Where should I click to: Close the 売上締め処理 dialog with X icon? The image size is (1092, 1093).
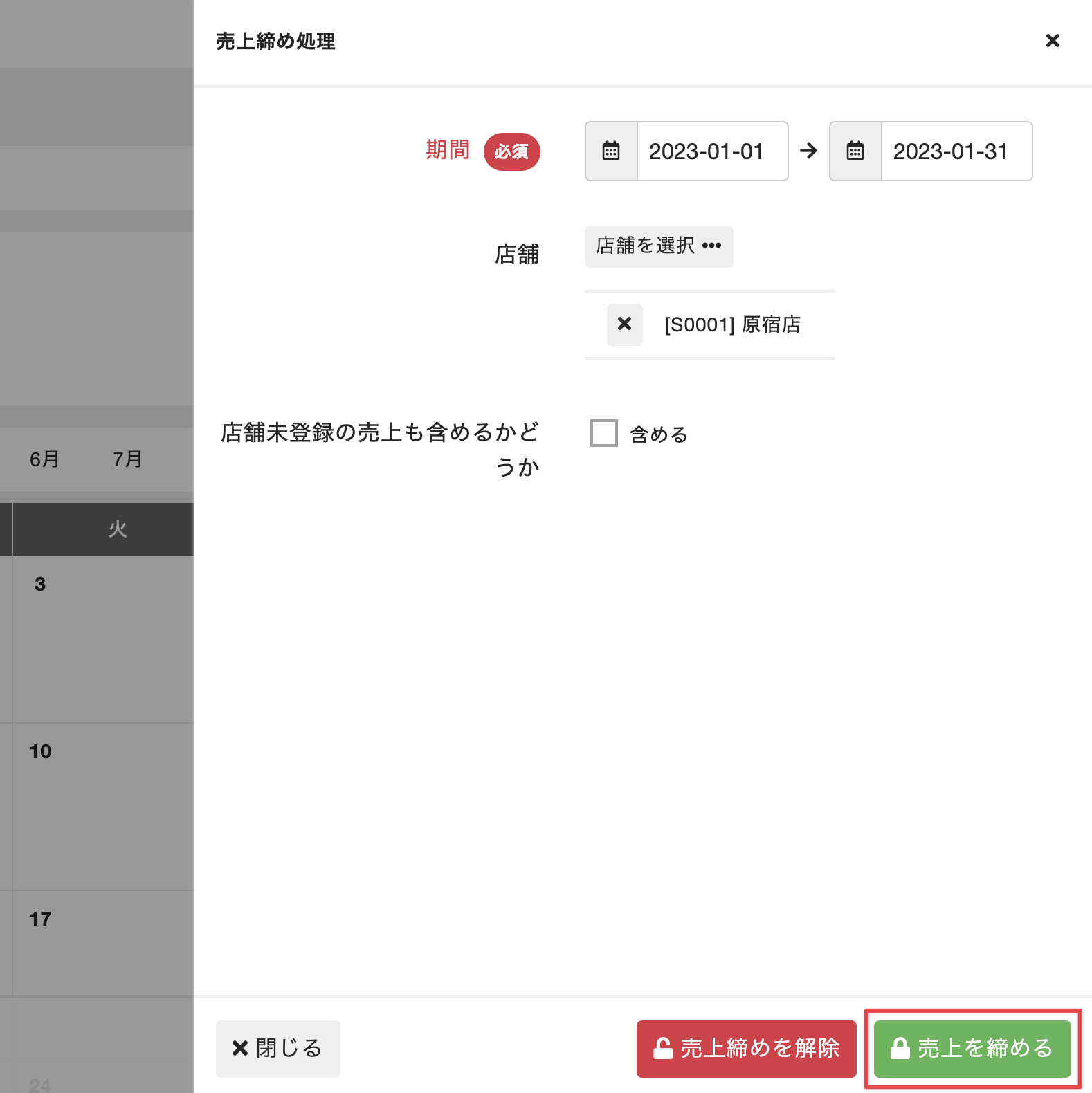click(1053, 41)
